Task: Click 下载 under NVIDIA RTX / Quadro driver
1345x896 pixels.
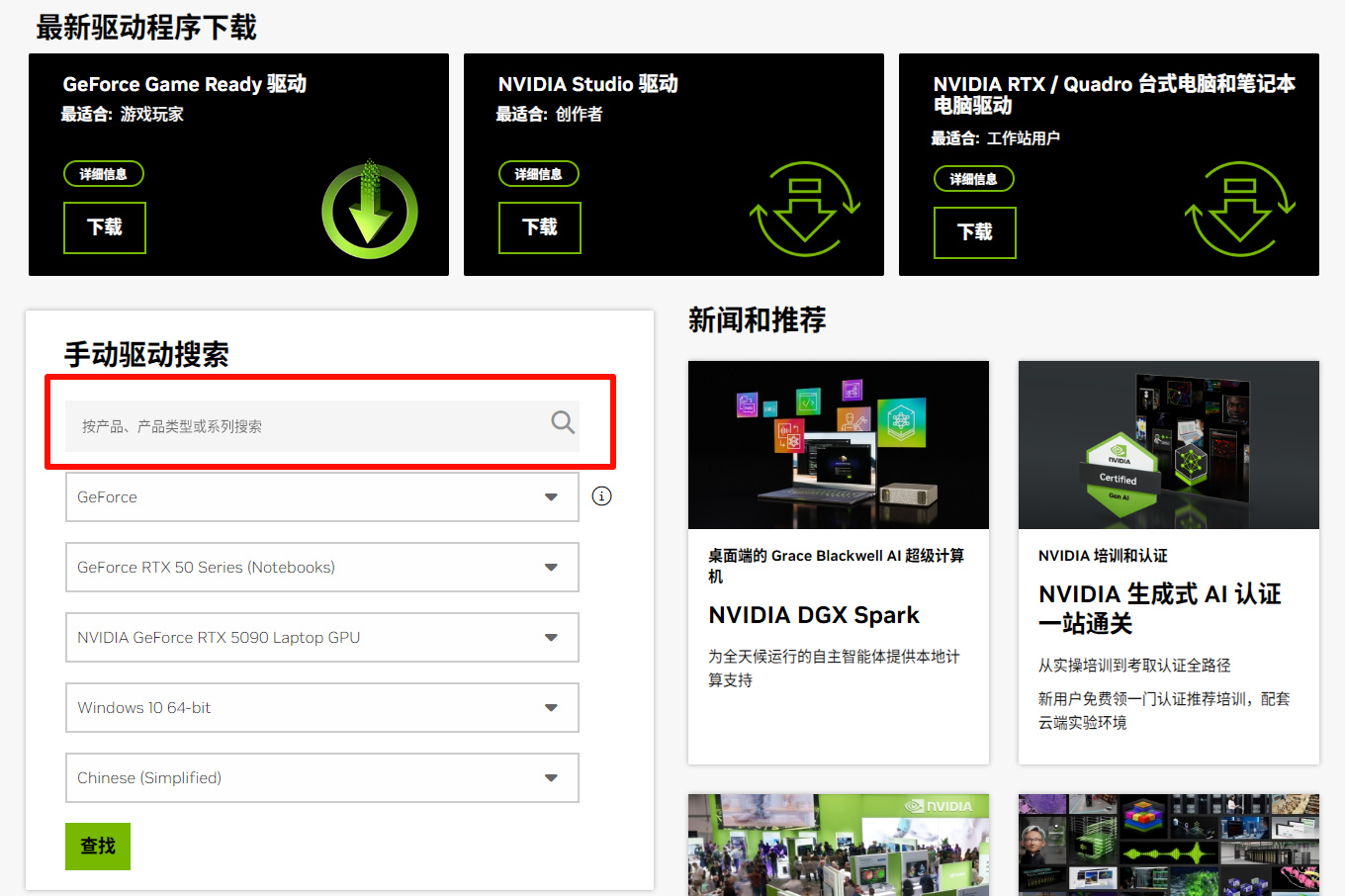Action: pos(975,232)
